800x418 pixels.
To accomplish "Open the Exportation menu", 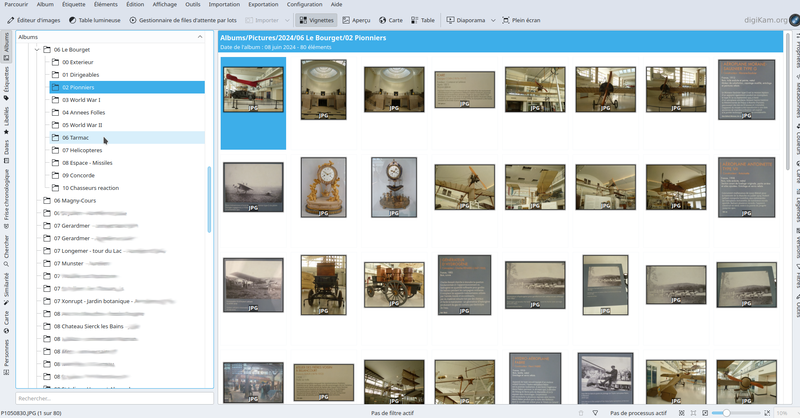I will click(x=263, y=5).
